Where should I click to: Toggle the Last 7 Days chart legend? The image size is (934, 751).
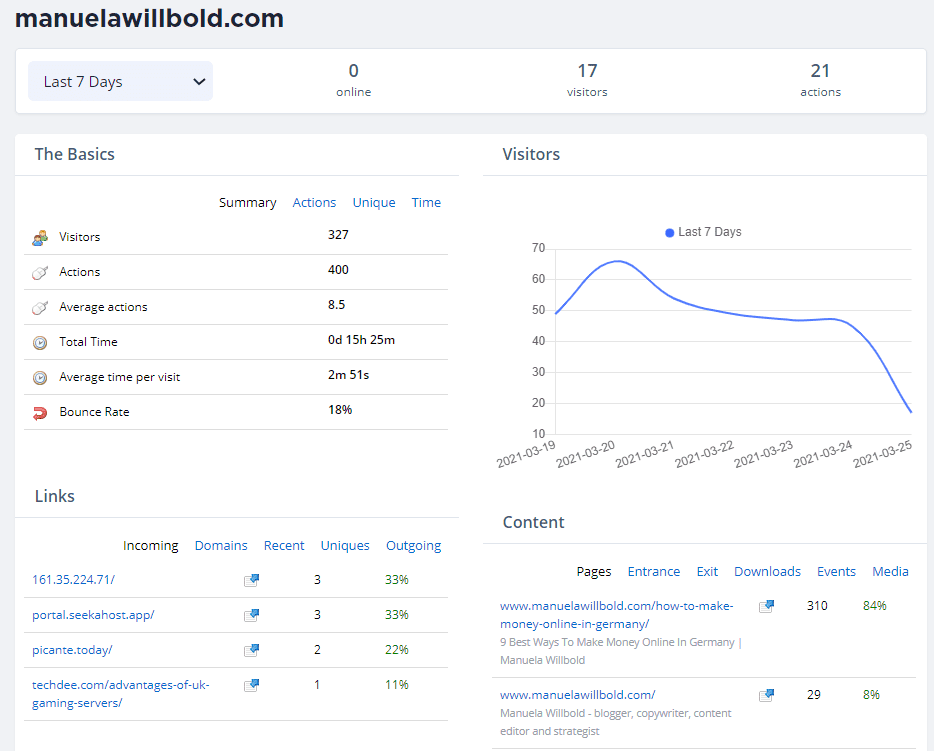pos(703,232)
